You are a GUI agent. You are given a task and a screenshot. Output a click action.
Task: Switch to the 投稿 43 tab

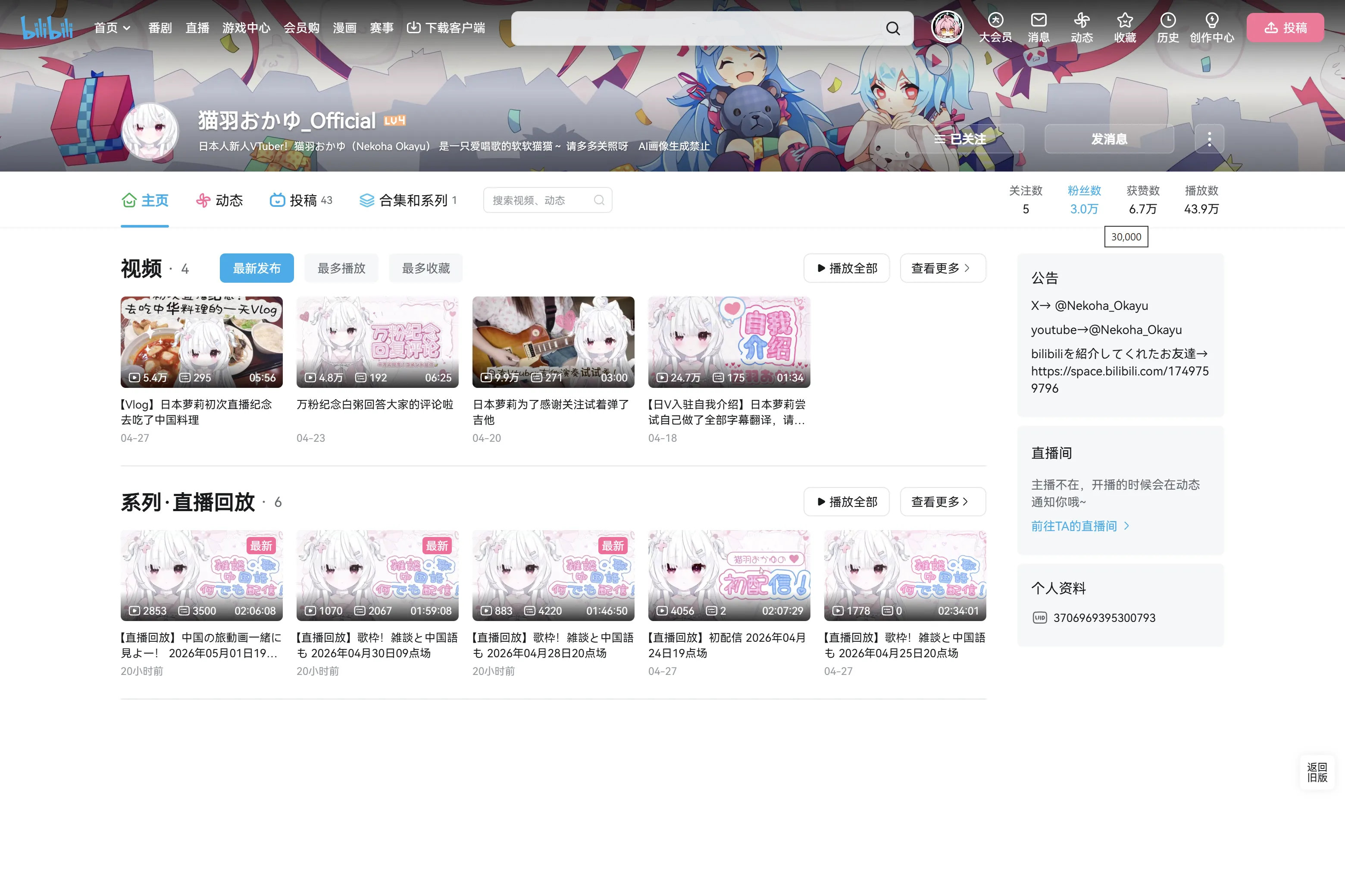pos(300,200)
